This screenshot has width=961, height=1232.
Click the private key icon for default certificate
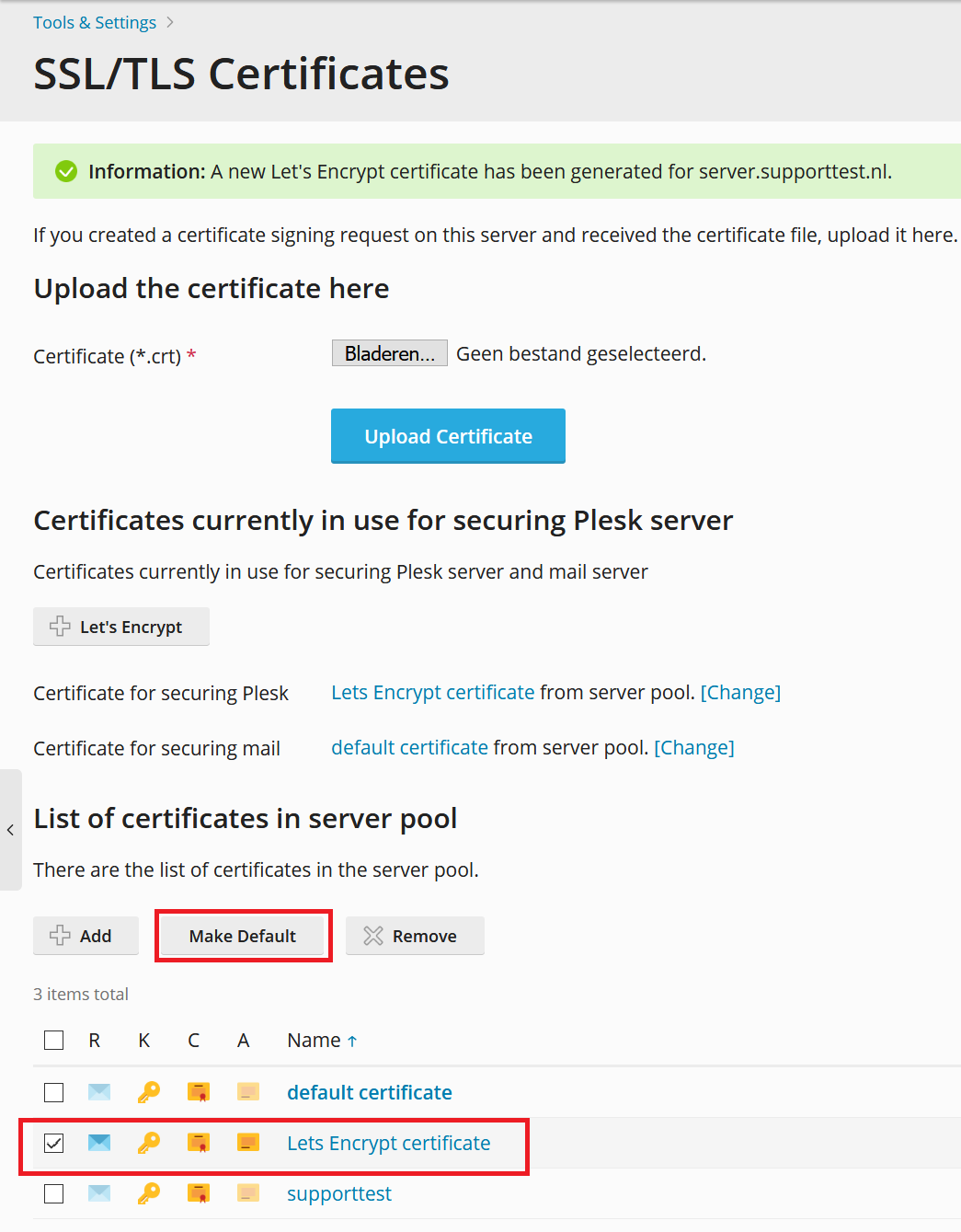[148, 1092]
